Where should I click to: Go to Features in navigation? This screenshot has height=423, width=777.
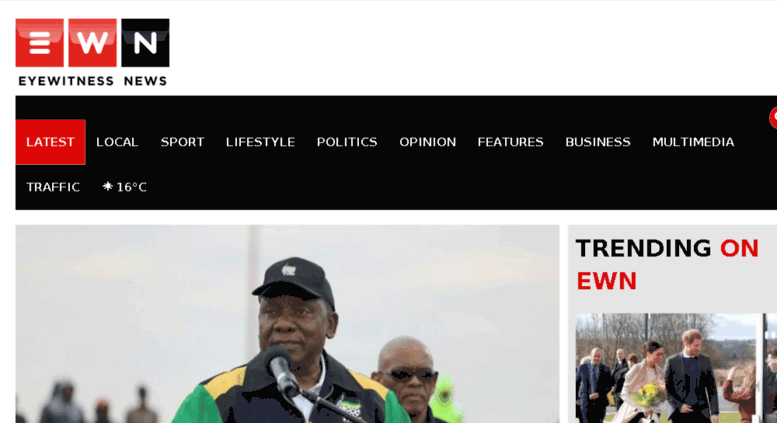click(x=510, y=142)
